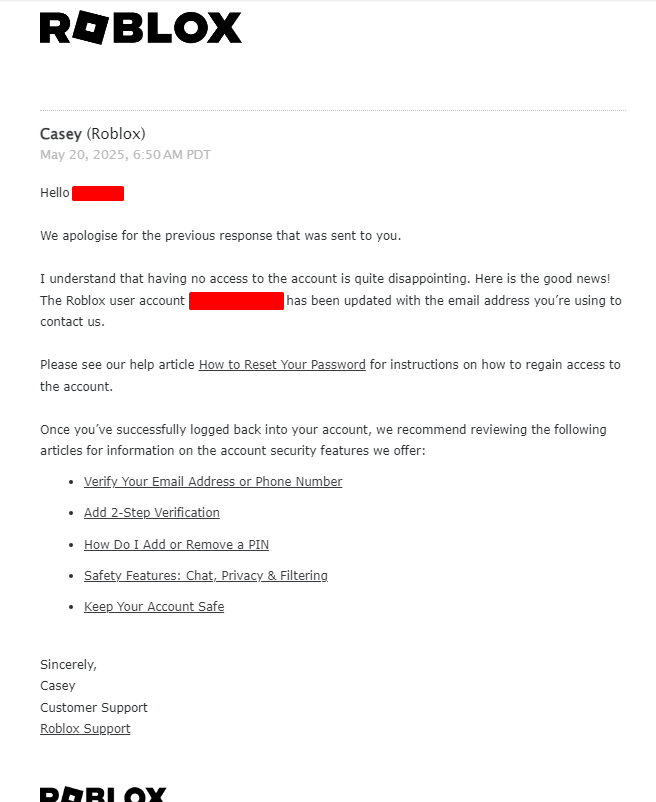Click the Roblox logo at the top
656x802 pixels.
coord(140,28)
